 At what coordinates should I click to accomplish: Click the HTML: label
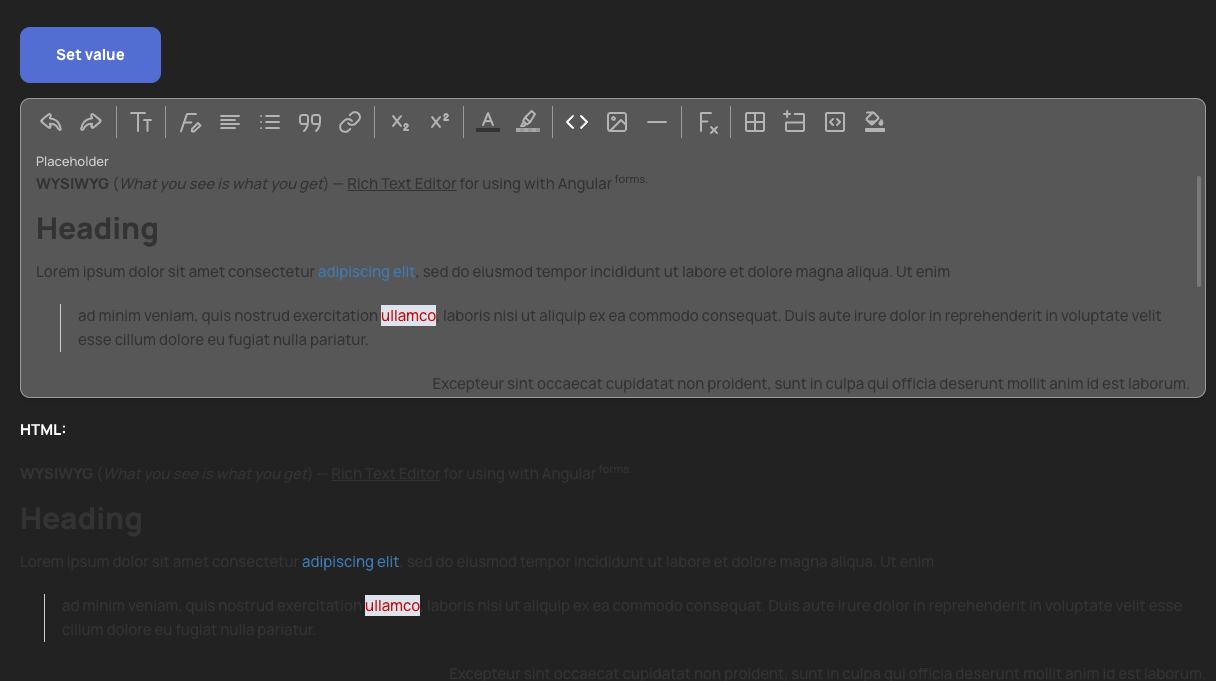click(43, 430)
